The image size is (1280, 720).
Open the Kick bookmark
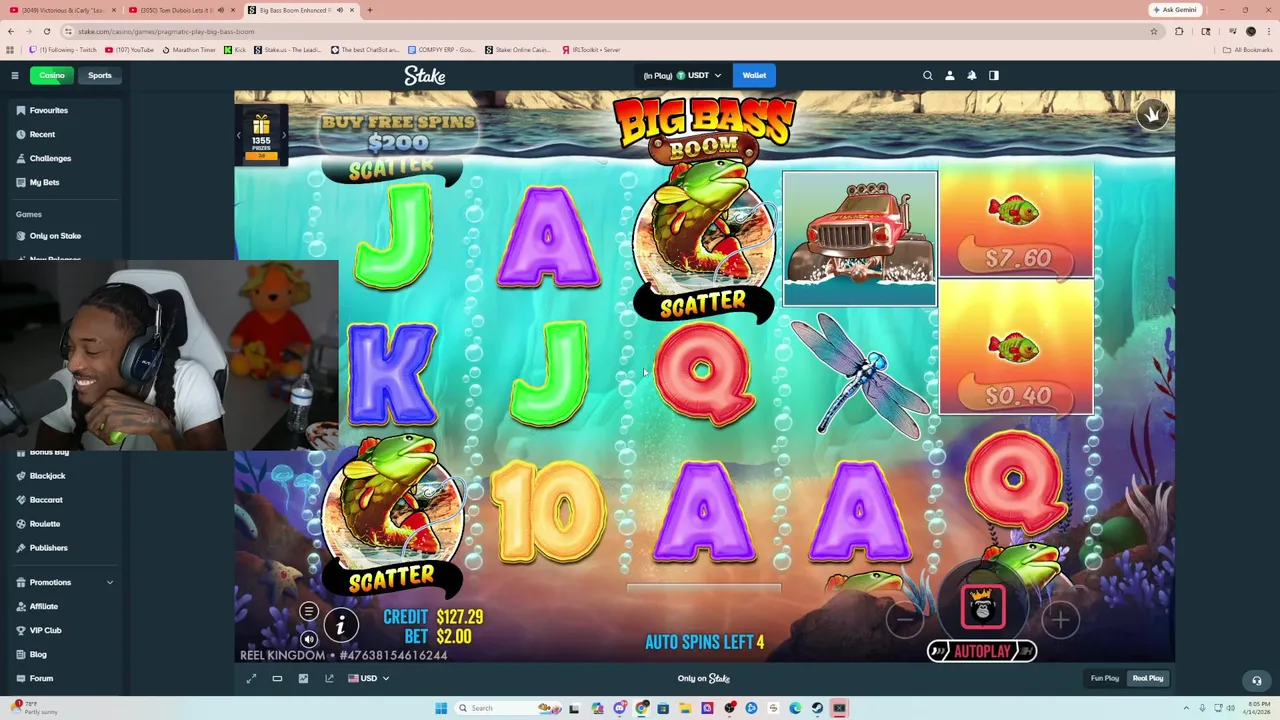point(235,50)
